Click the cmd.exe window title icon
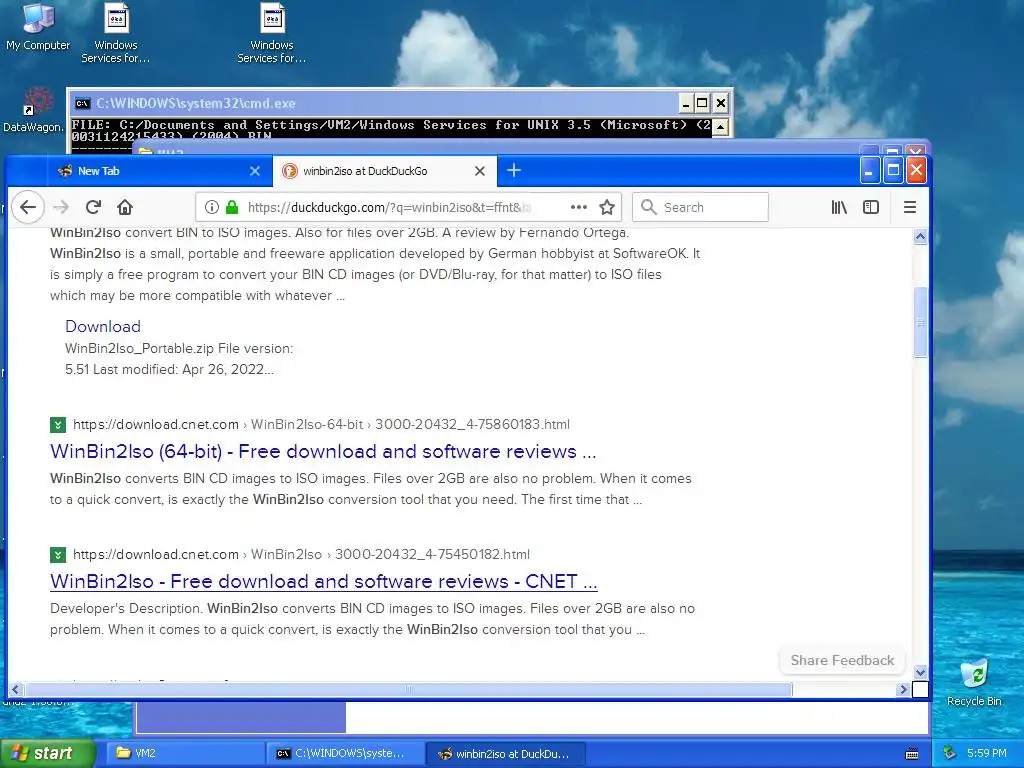1024x768 pixels. point(82,103)
